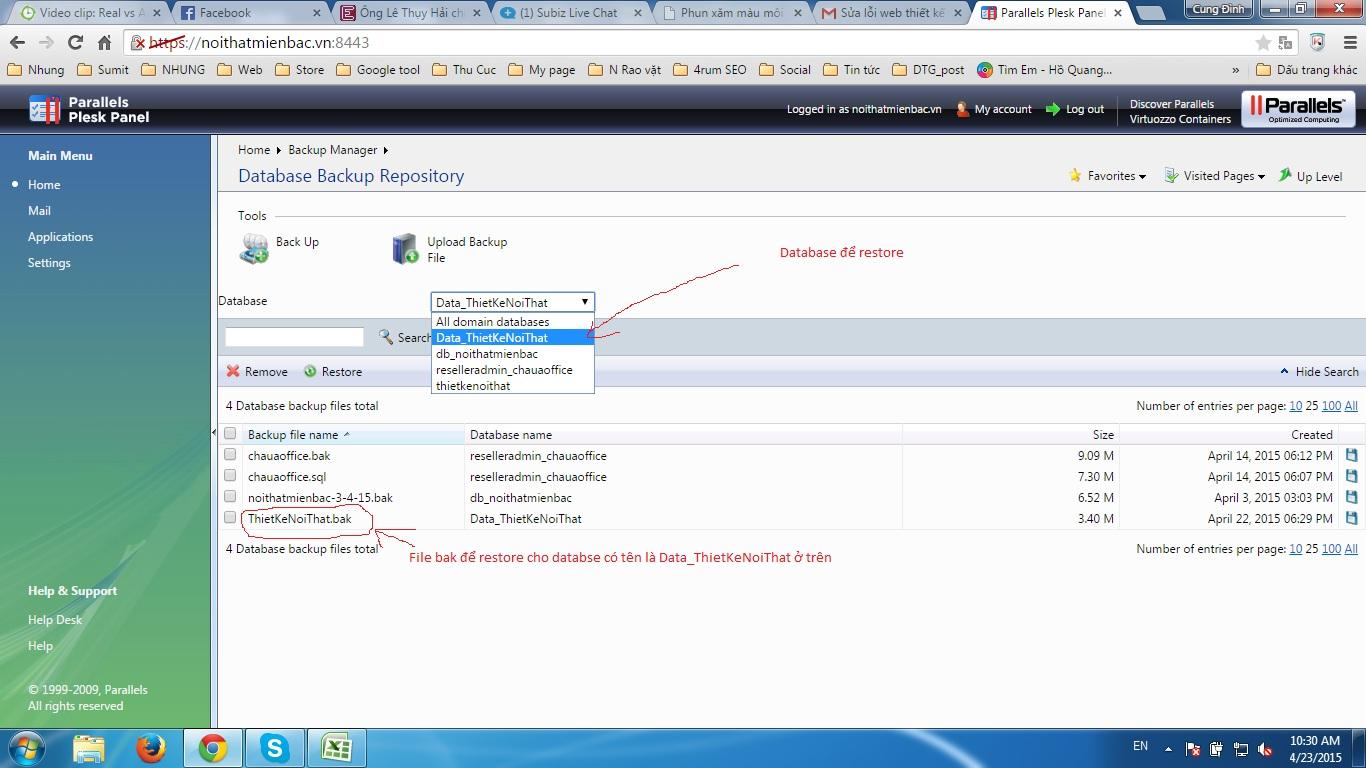Viewport: 1366px width, 768px height.
Task: Click the browser address bar
Action: click(x=690, y=43)
